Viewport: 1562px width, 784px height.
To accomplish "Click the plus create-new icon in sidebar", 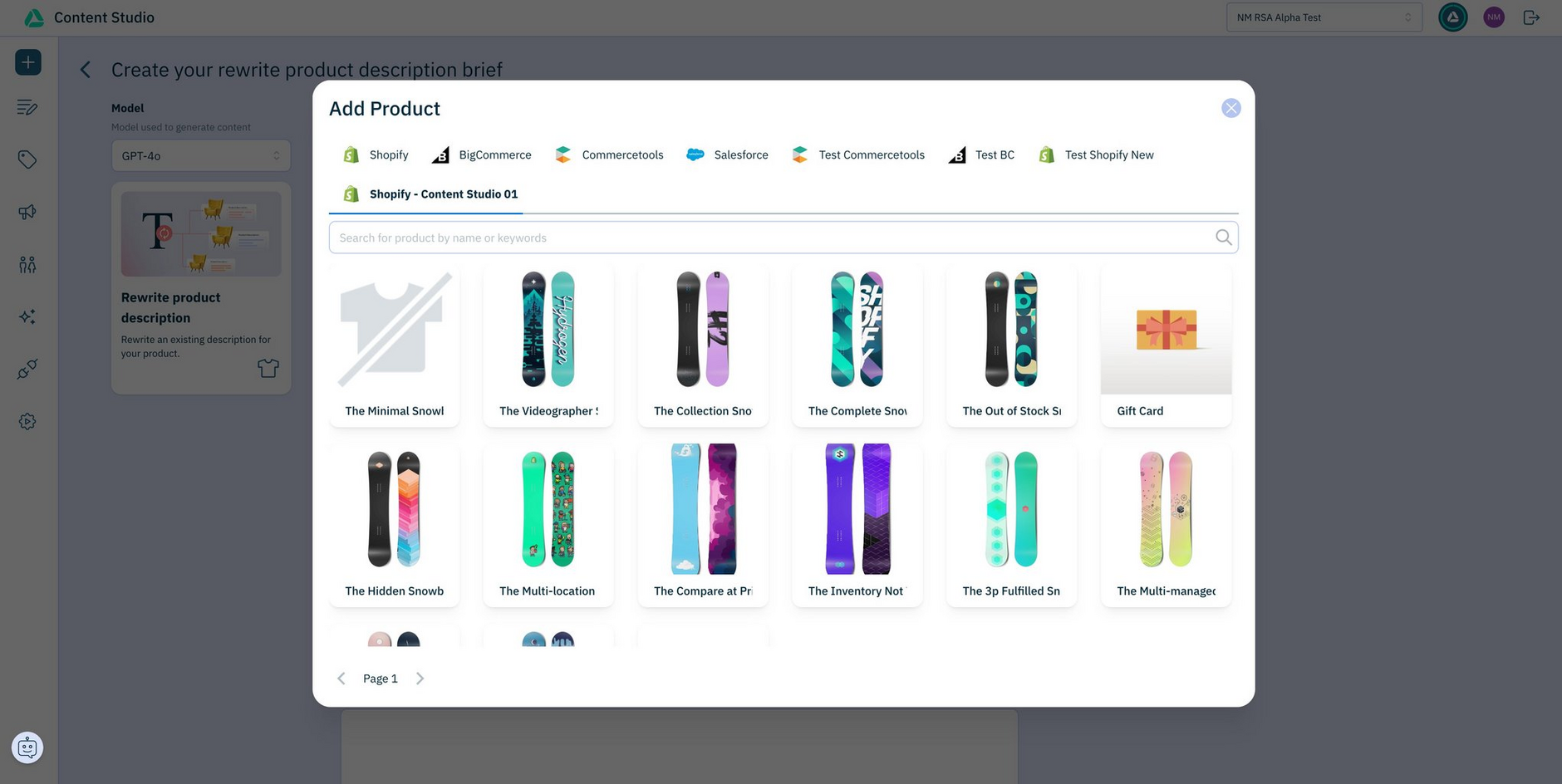I will [x=28, y=62].
